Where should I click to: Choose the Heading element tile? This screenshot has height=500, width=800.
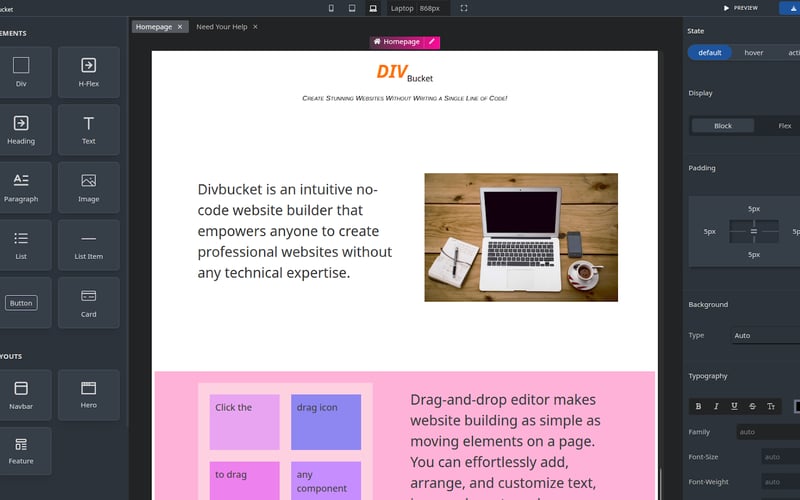point(21,130)
